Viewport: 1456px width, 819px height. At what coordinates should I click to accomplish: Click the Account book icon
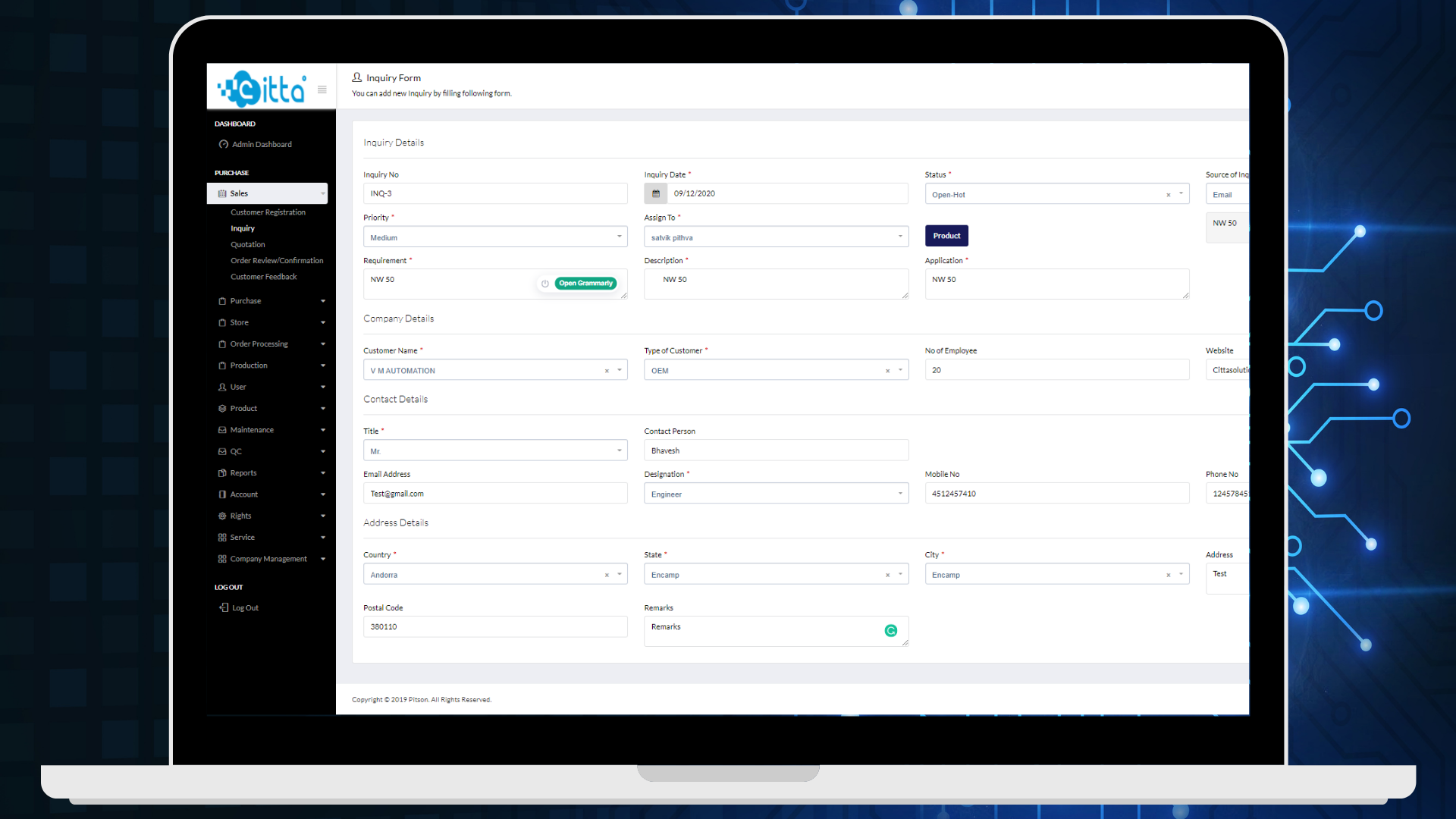pos(222,494)
